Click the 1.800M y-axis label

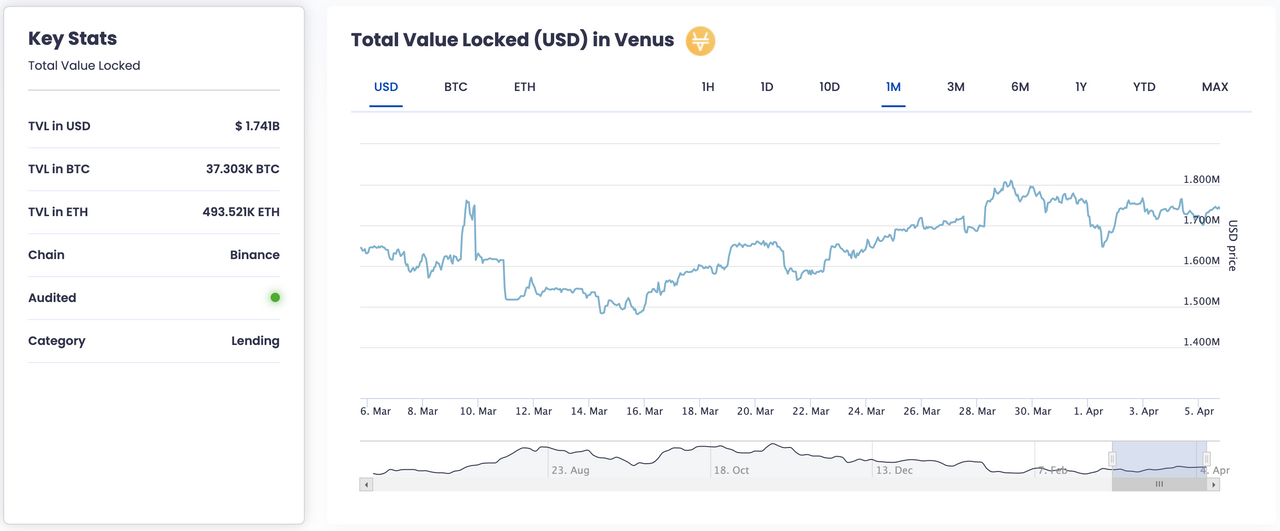(1201, 180)
